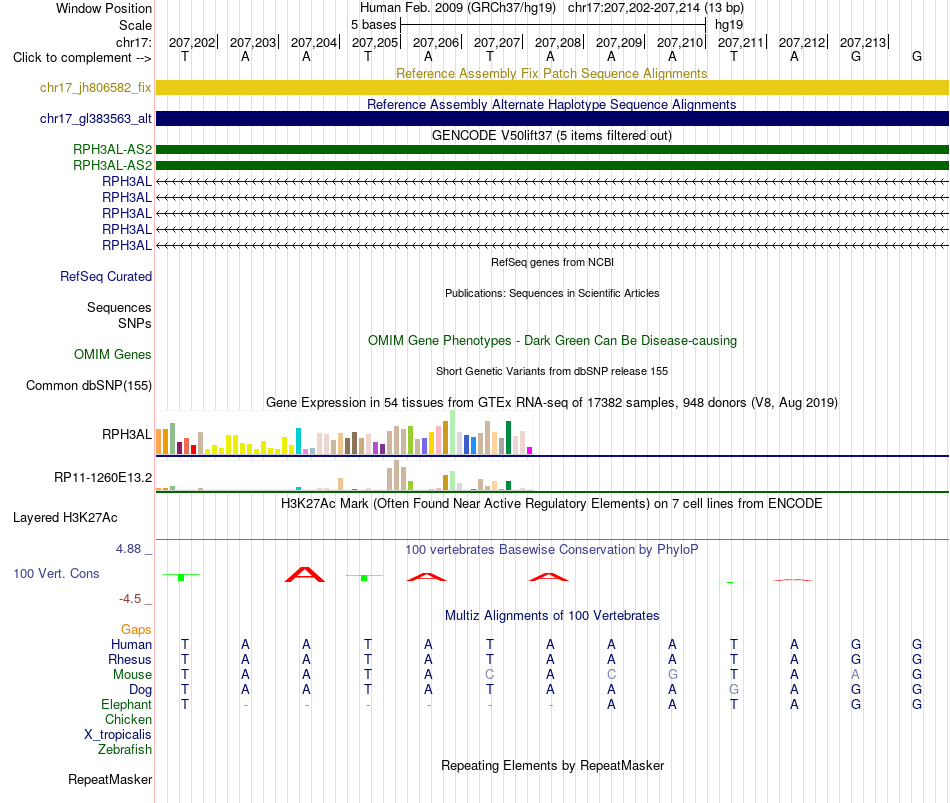This screenshot has width=950, height=803.
Task: Open Common dbSNP(155) track label
Action: tap(89, 385)
